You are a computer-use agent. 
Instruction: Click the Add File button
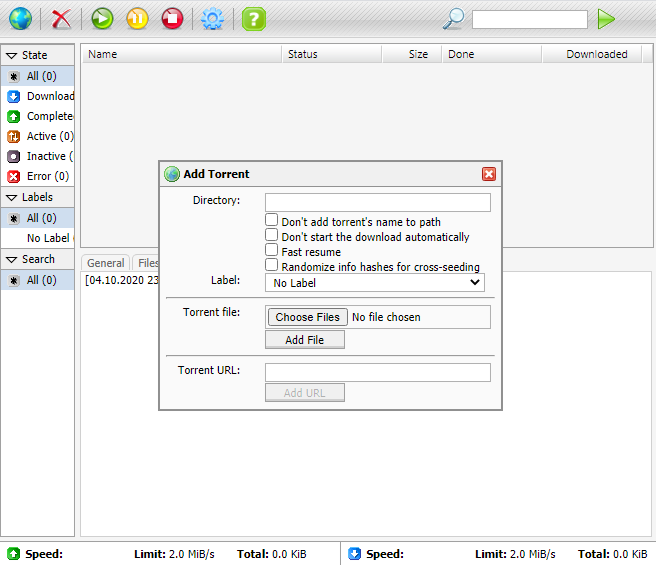point(304,340)
